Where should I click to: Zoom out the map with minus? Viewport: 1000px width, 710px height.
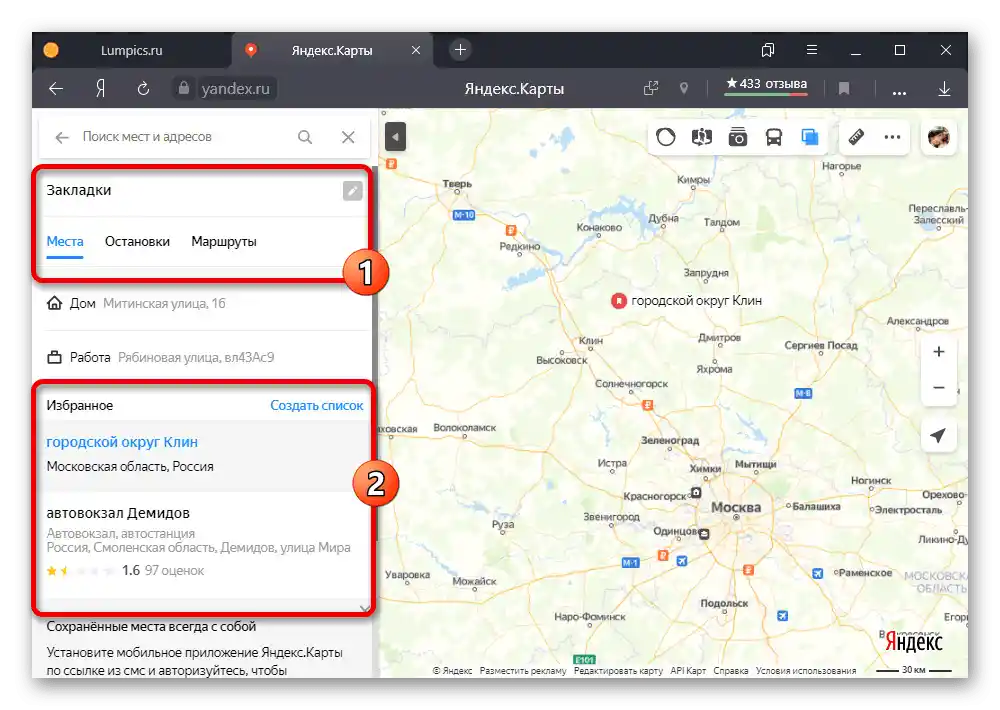pos(938,388)
